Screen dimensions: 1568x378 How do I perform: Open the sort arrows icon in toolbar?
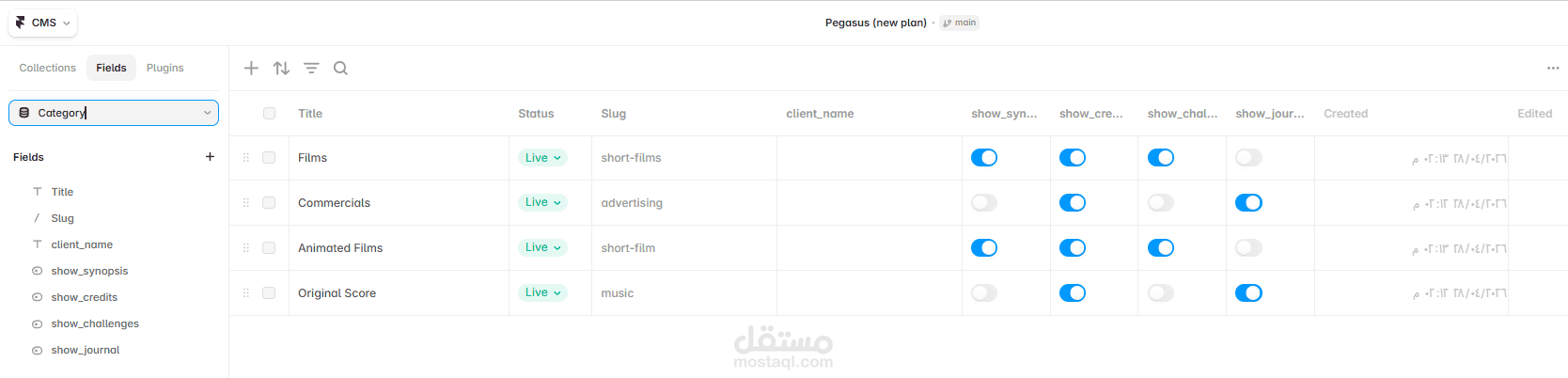[x=281, y=68]
